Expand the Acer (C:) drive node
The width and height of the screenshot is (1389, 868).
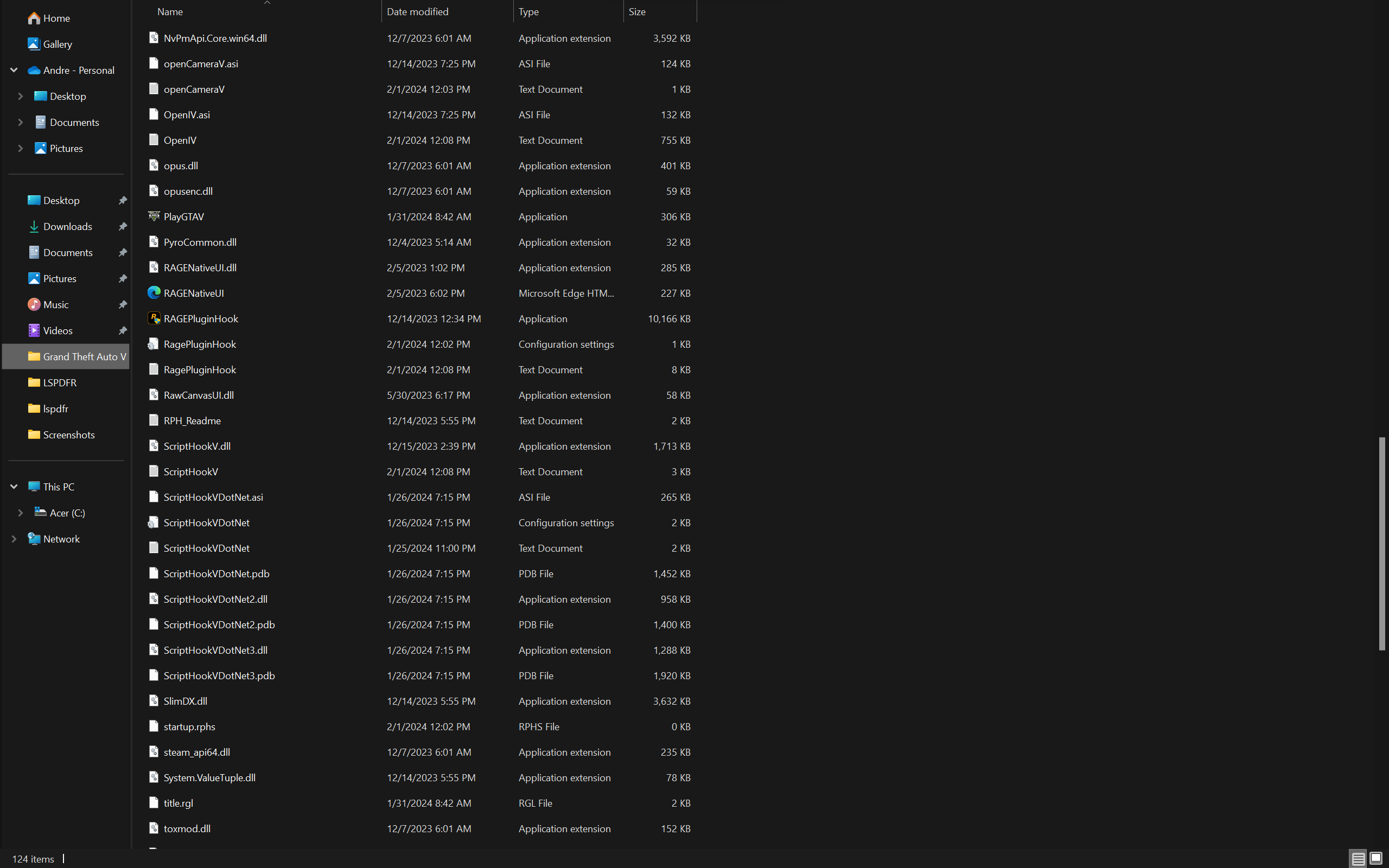click(x=21, y=513)
